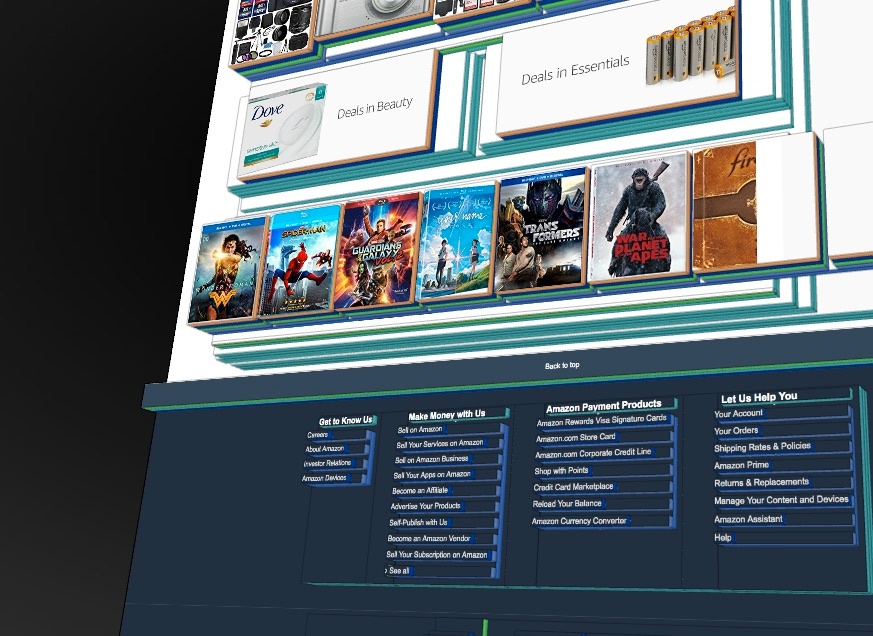Click the silver compact camera image
873x636 pixels.
(375, 16)
